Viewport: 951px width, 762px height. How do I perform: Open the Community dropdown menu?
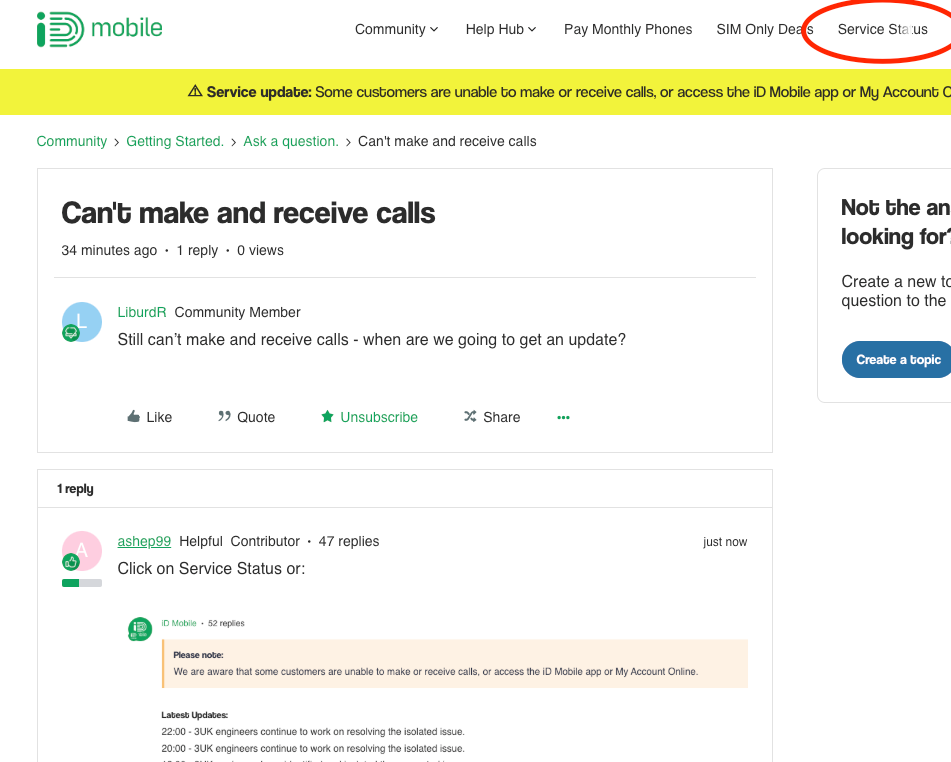pos(397,29)
